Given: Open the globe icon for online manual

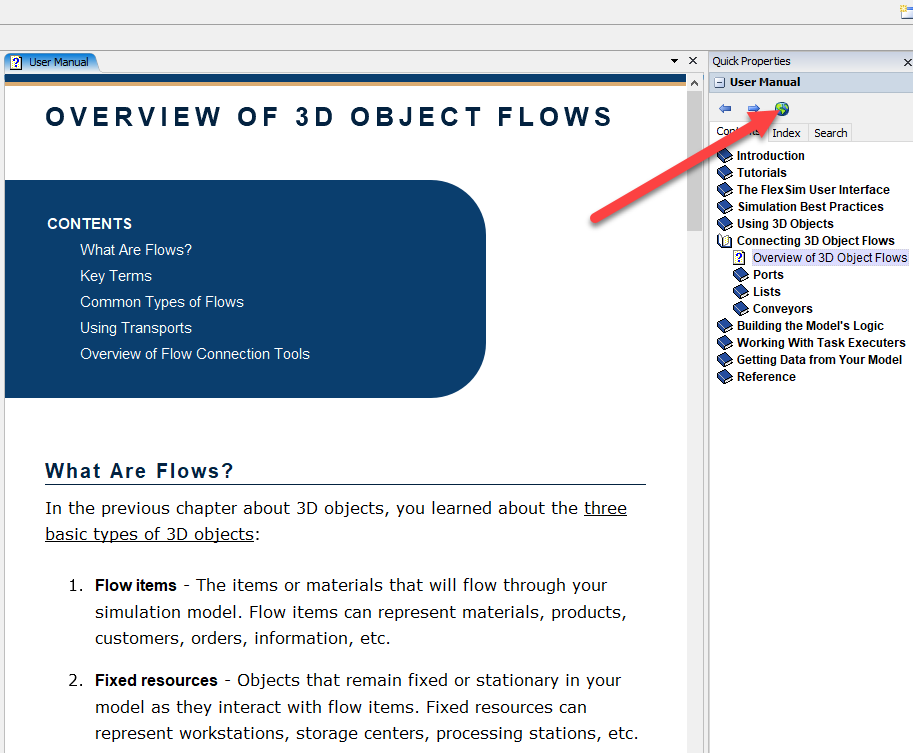Looking at the screenshot, I should click(x=782, y=108).
